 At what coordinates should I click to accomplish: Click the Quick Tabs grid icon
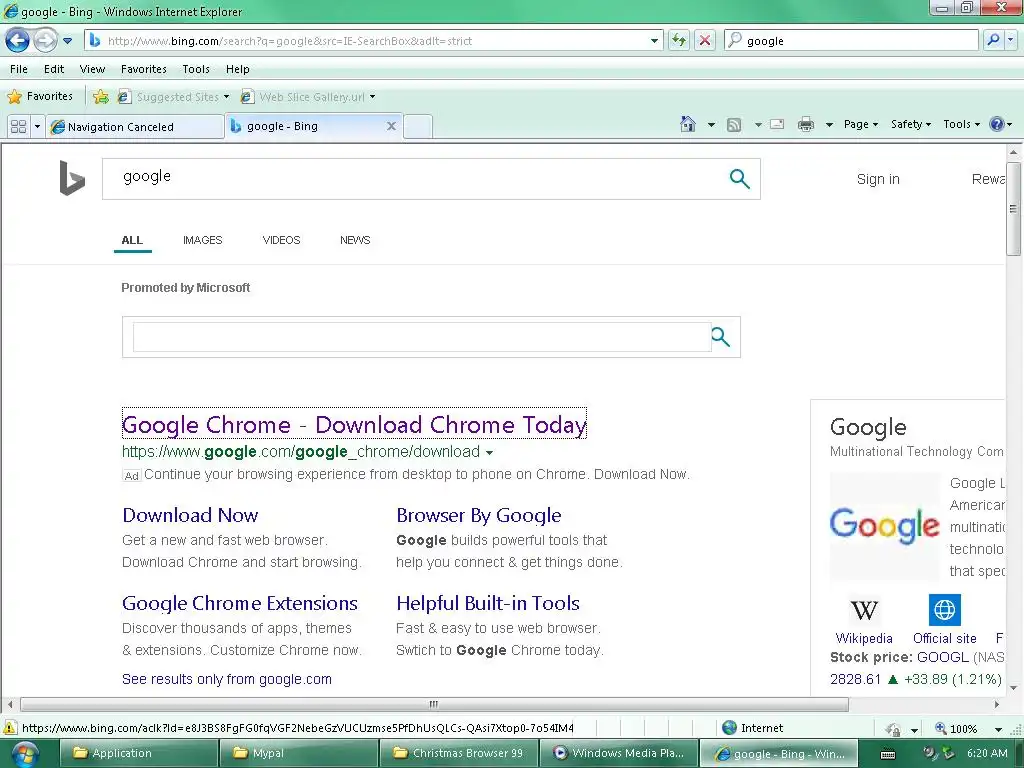pyautogui.click(x=18, y=126)
